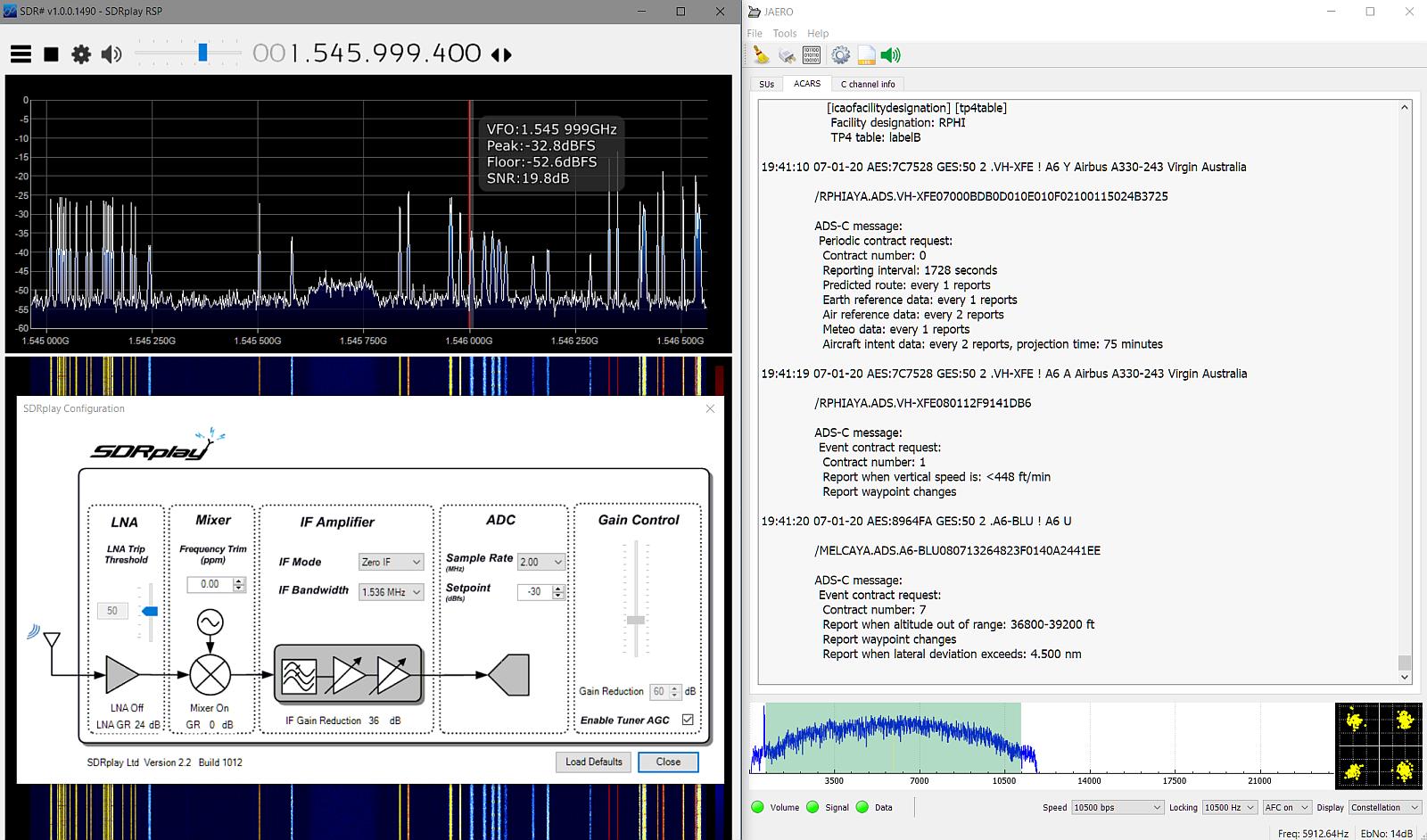Adjust the SDR# volume slider handle
Viewport: 1427px width, 840px height.
(202, 53)
